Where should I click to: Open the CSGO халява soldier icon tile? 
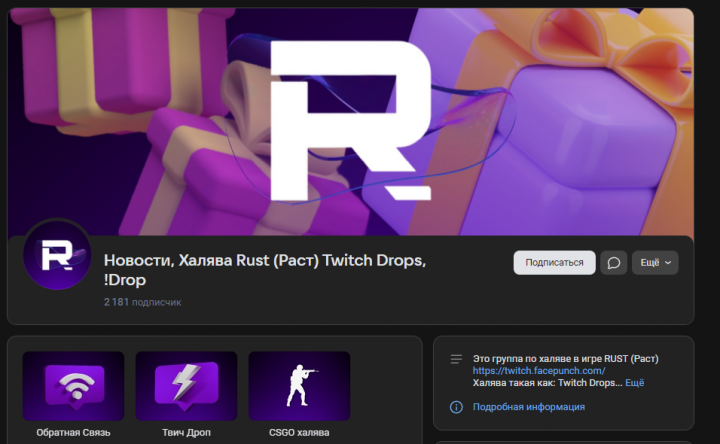(299, 386)
